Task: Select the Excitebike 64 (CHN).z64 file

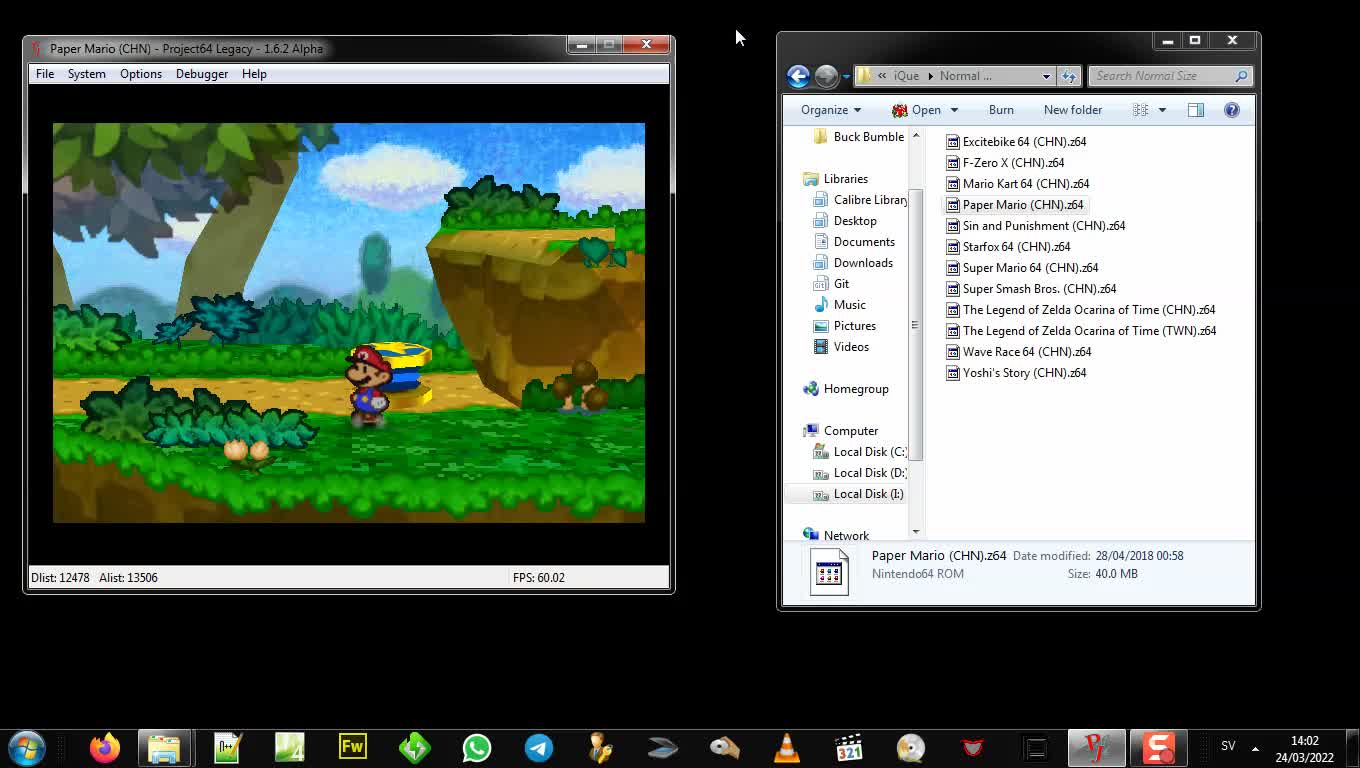Action: click(x=1016, y=142)
